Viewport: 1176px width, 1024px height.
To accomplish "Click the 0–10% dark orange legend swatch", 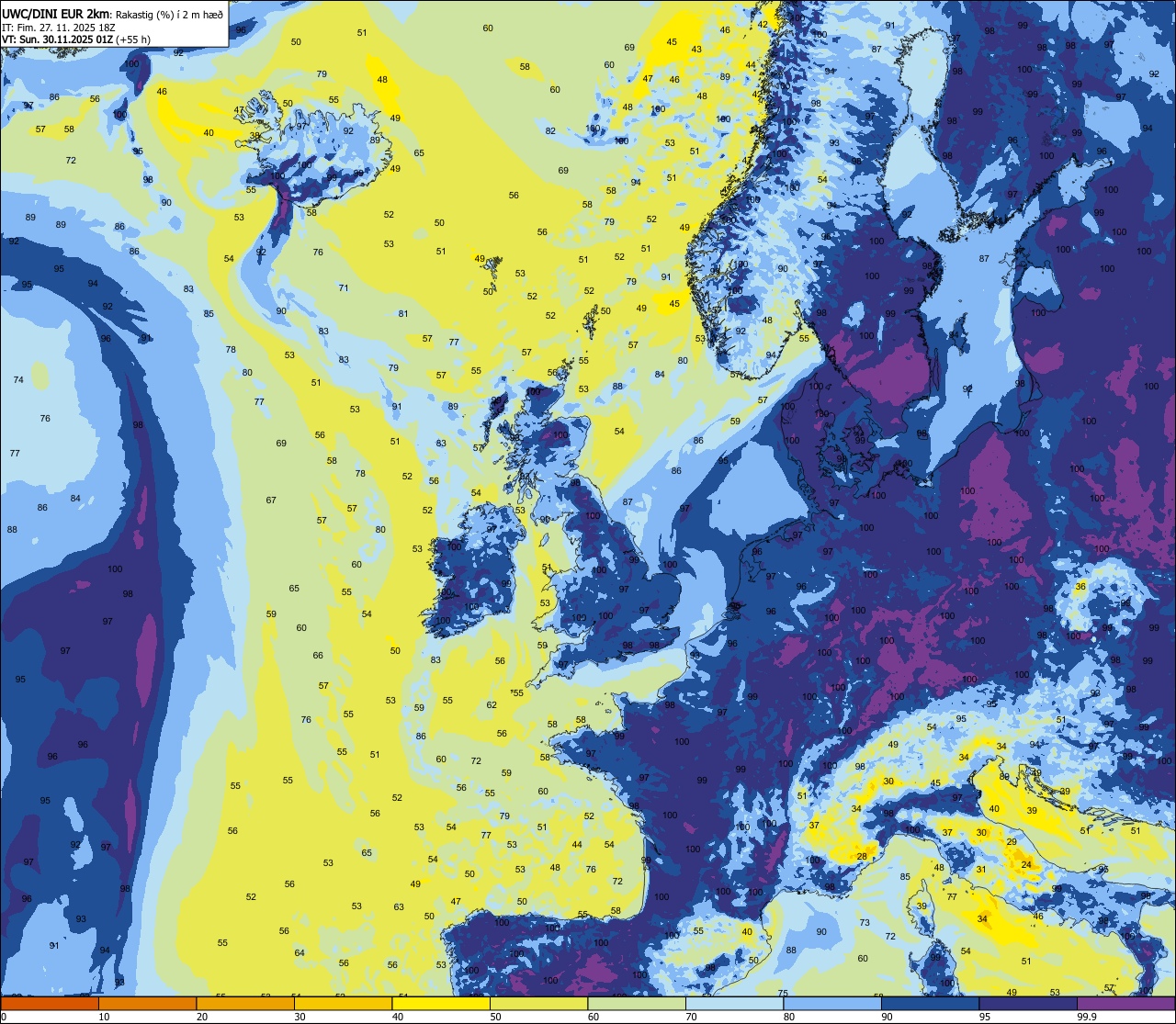I will click(x=50, y=1003).
